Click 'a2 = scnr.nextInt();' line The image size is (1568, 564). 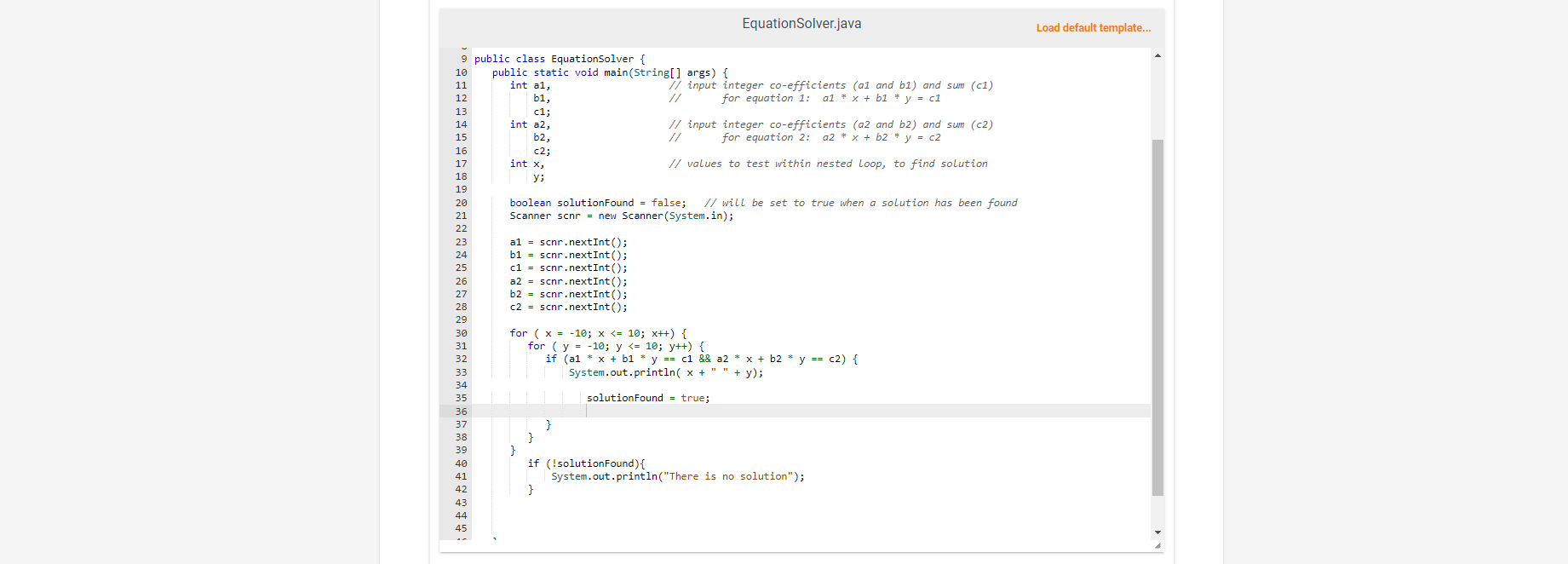coord(569,281)
